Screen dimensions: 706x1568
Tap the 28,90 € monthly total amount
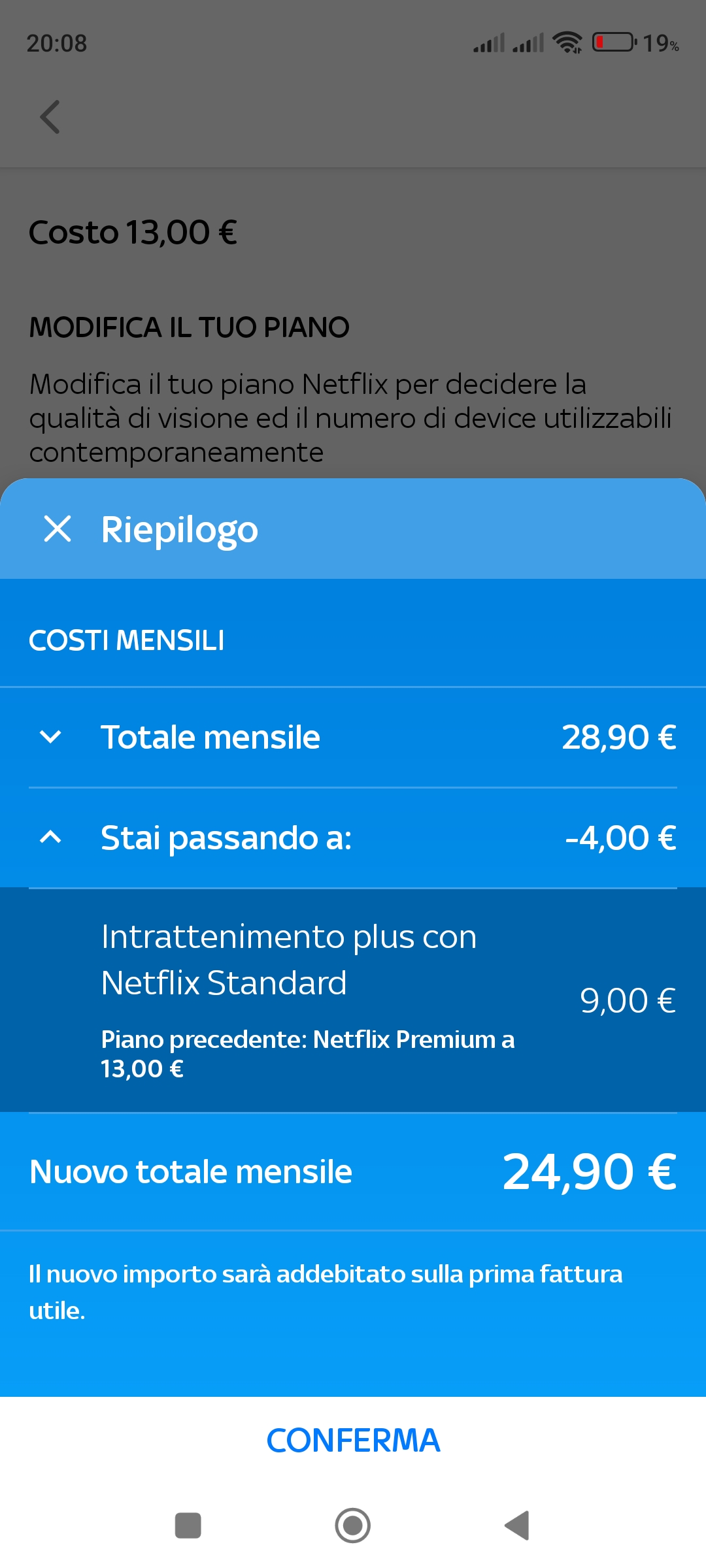pyautogui.click(x=619, y=737)
